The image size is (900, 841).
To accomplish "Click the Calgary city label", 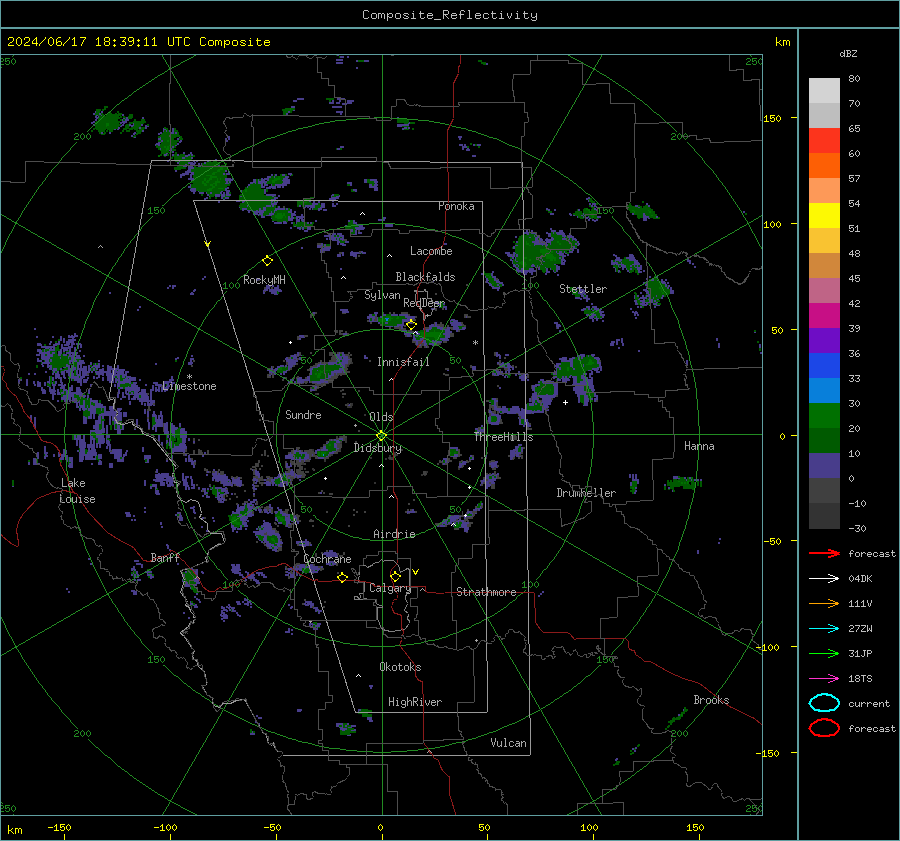I will tap(390, 588).
